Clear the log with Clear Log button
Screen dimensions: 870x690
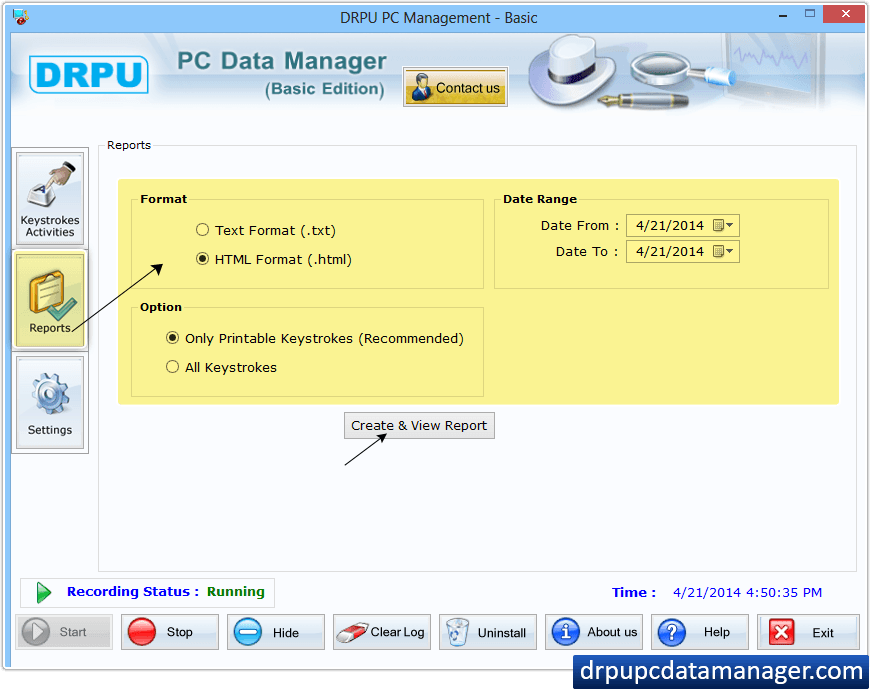[x=382, y=632]
